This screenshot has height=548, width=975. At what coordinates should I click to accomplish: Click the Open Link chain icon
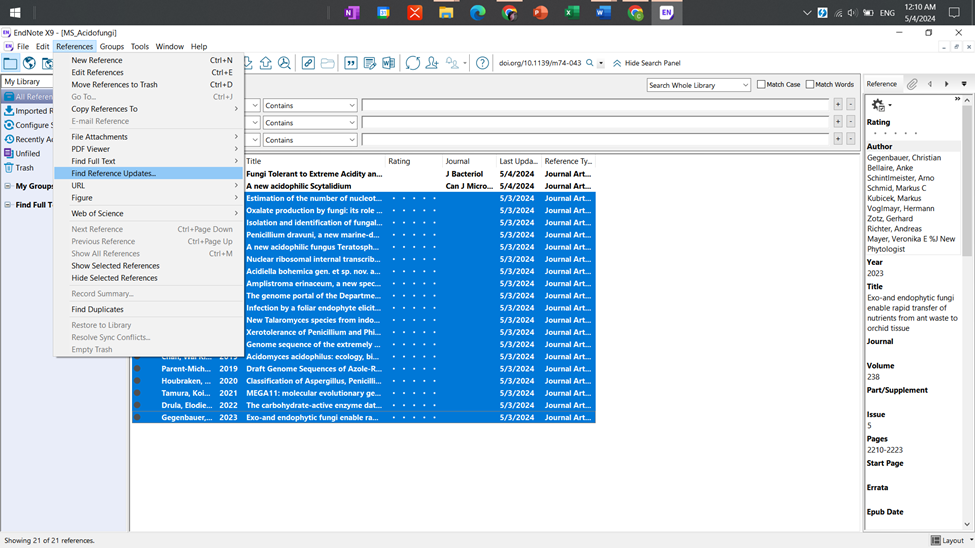point(308,63)
